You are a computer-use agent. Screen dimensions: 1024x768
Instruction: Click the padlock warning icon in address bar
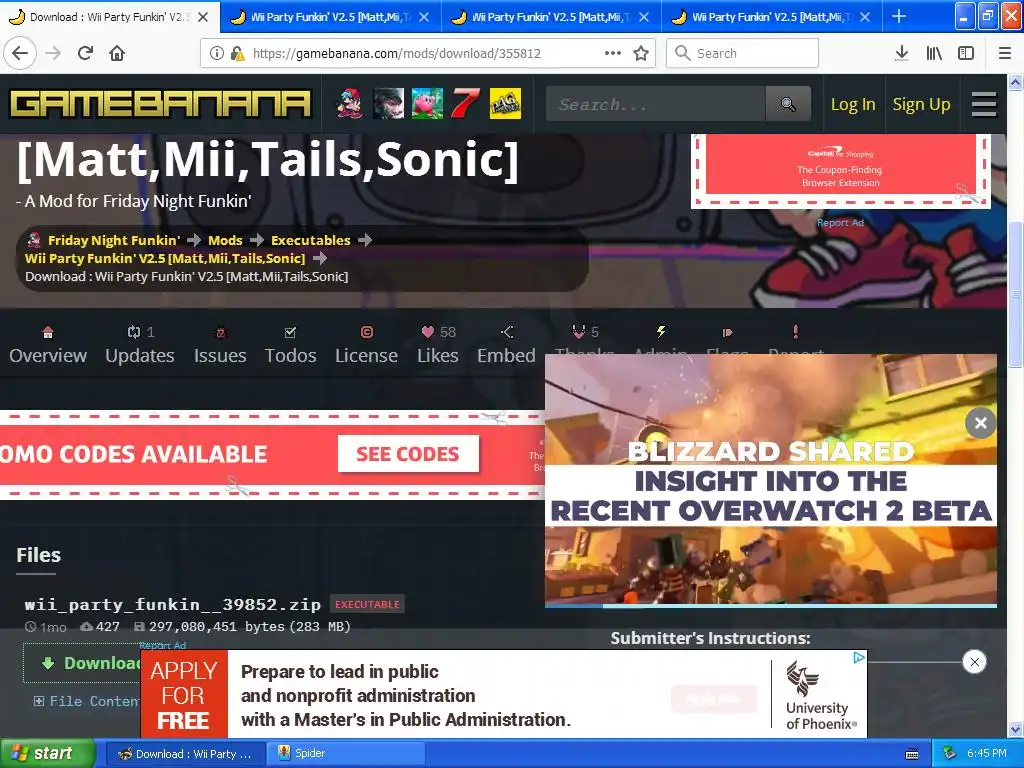point(237,53)
